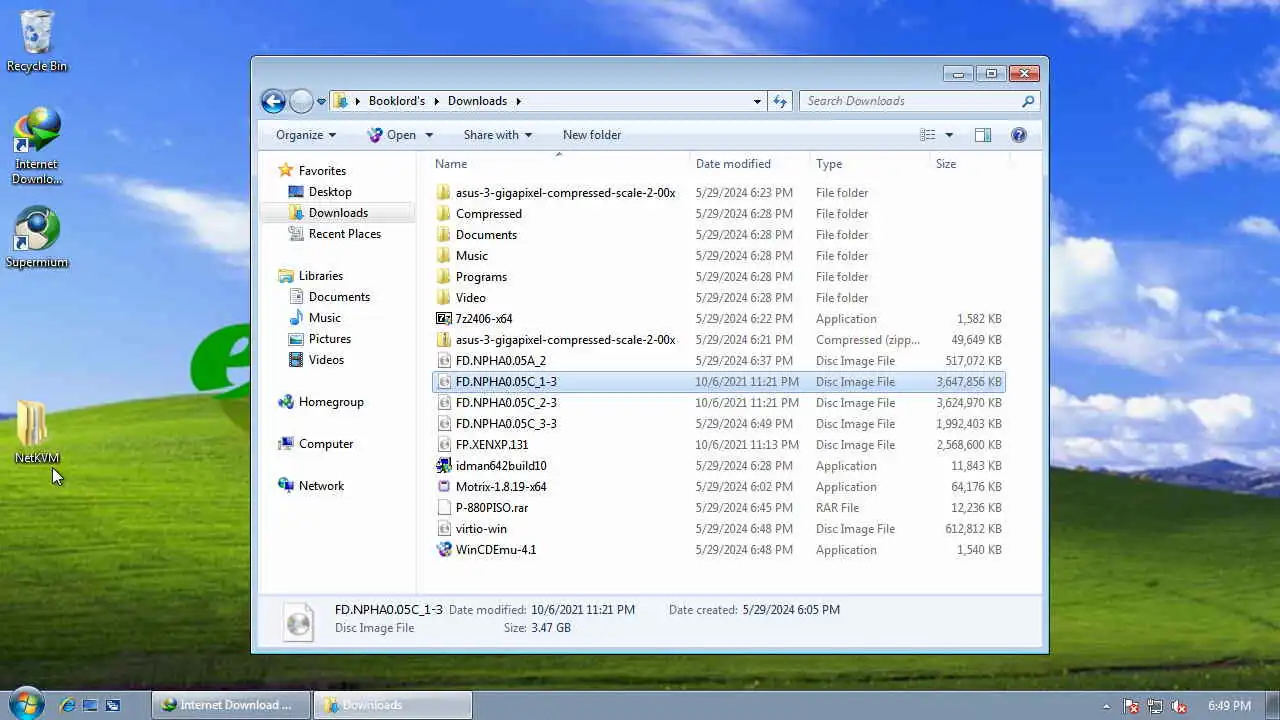Select the NetKVM folder on desktop

click(36, 432)
